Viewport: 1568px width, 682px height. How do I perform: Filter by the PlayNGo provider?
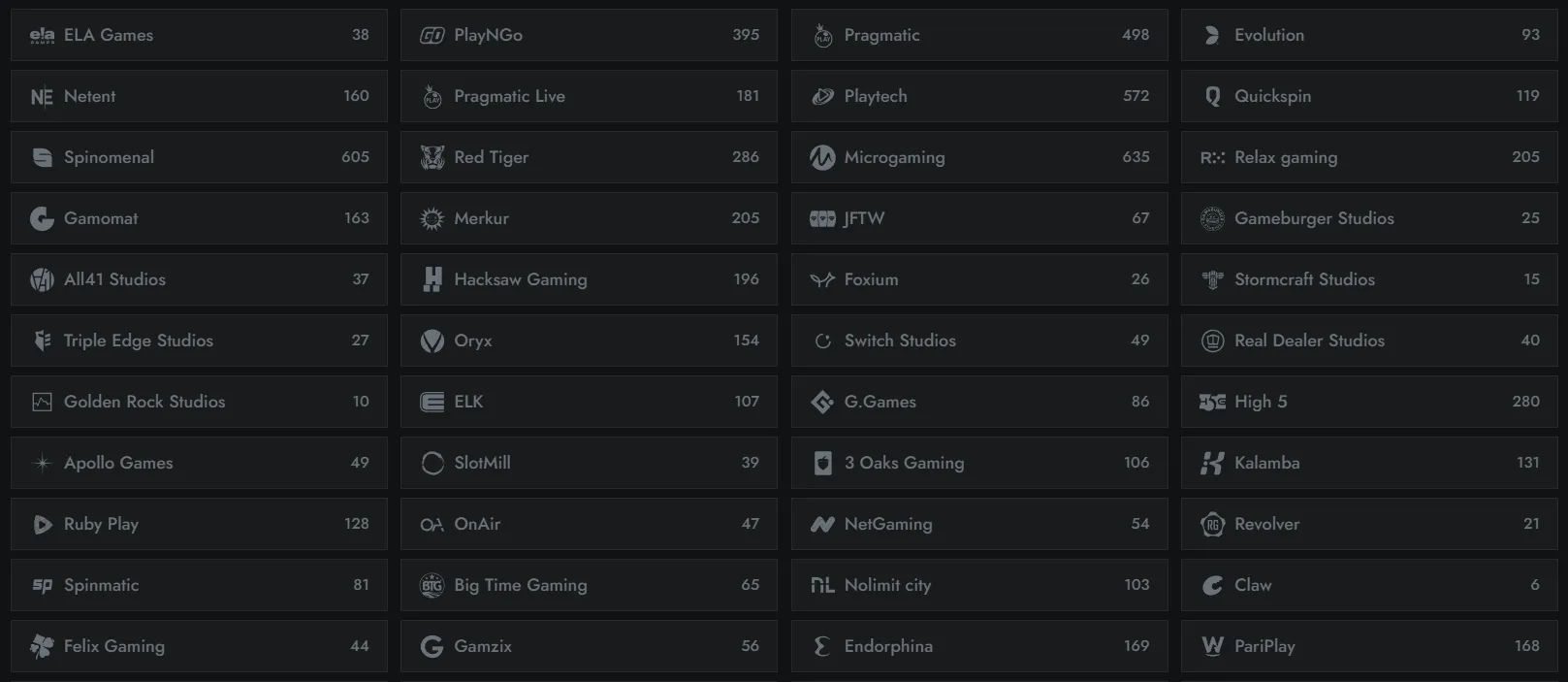(589, 35)
